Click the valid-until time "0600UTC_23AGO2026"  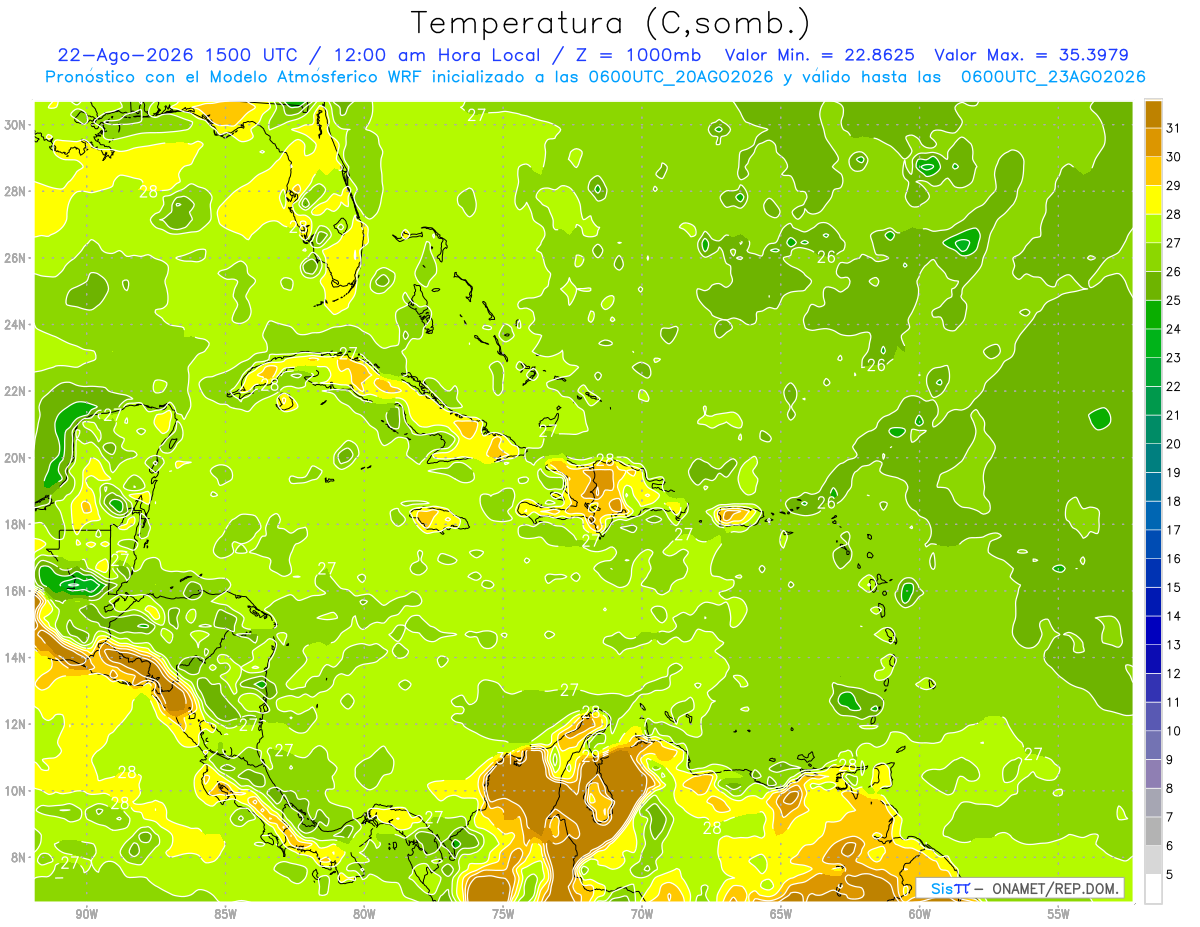[1053, 77]
